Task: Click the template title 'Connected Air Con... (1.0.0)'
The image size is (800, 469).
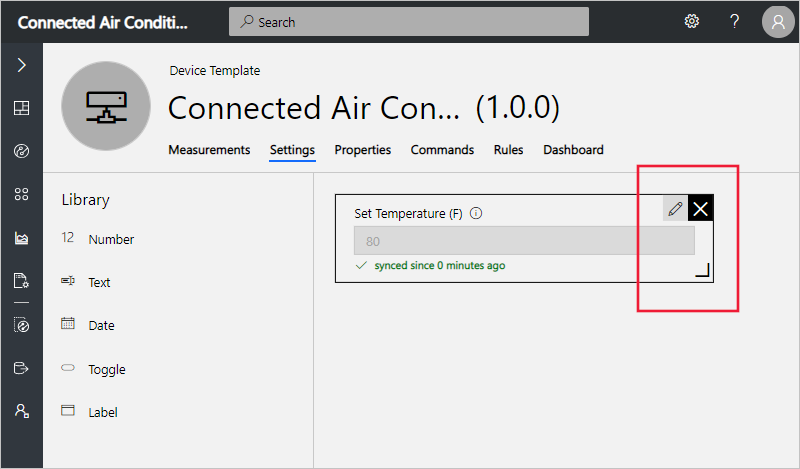Action: click(x=364, y=108)
